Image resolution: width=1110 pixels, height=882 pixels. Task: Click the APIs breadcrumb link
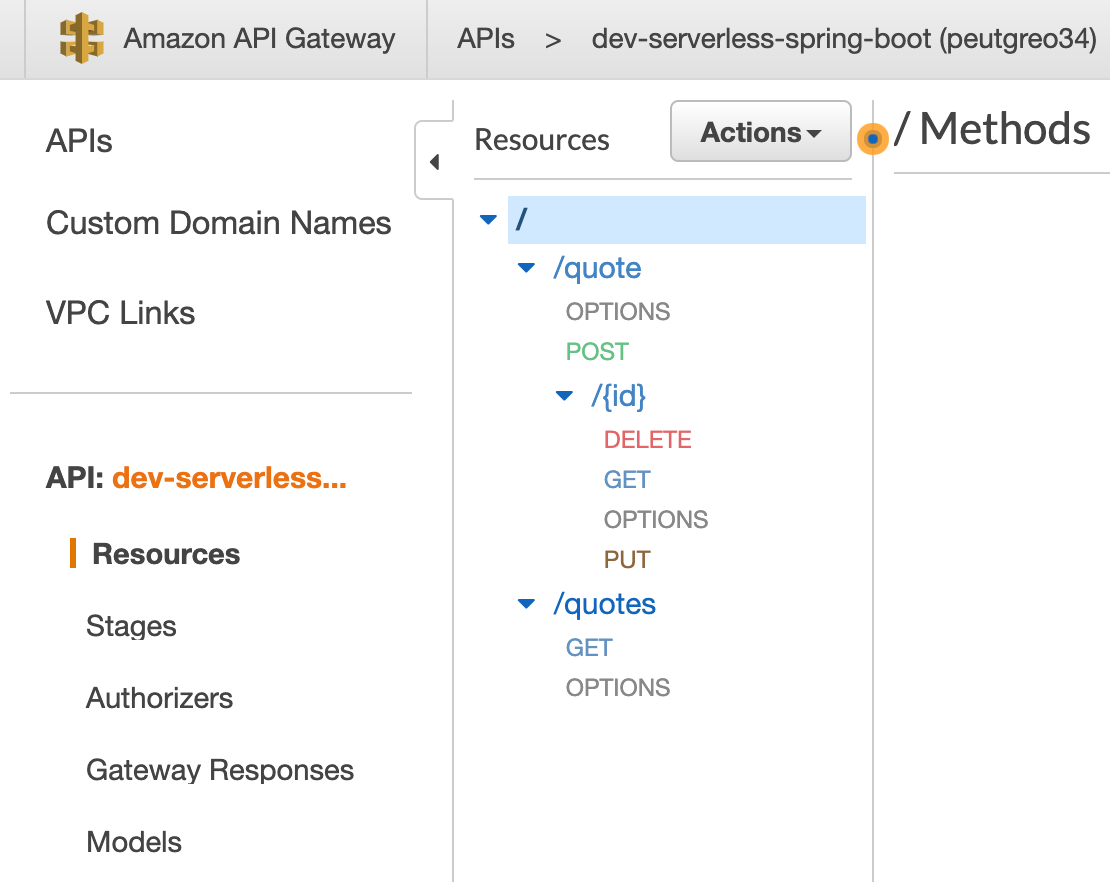pyautogui.click(x=486, y=39)
